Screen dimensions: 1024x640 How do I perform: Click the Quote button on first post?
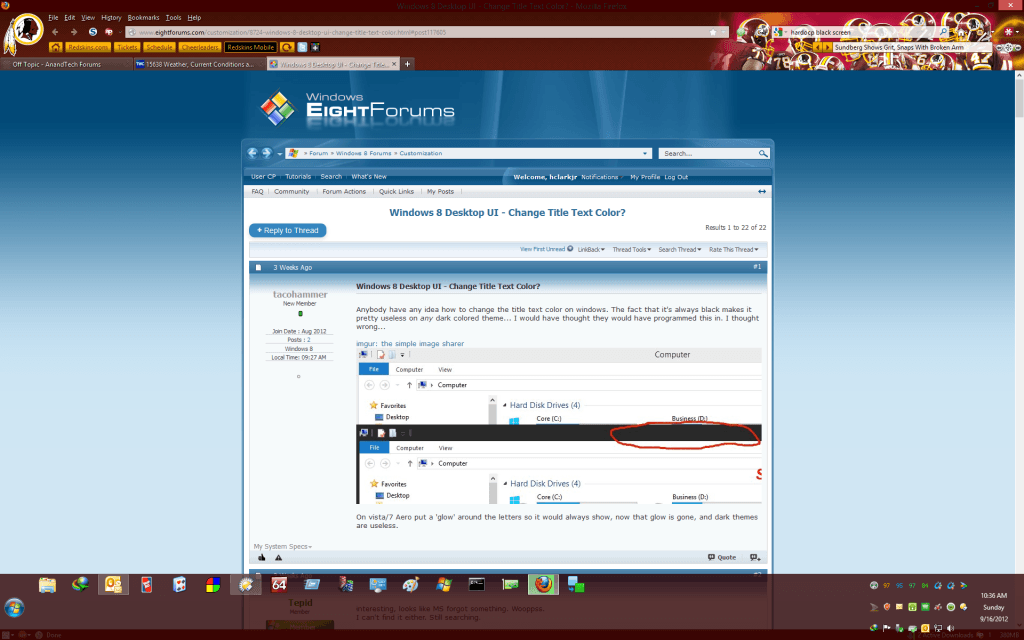[x=722, y=557]
